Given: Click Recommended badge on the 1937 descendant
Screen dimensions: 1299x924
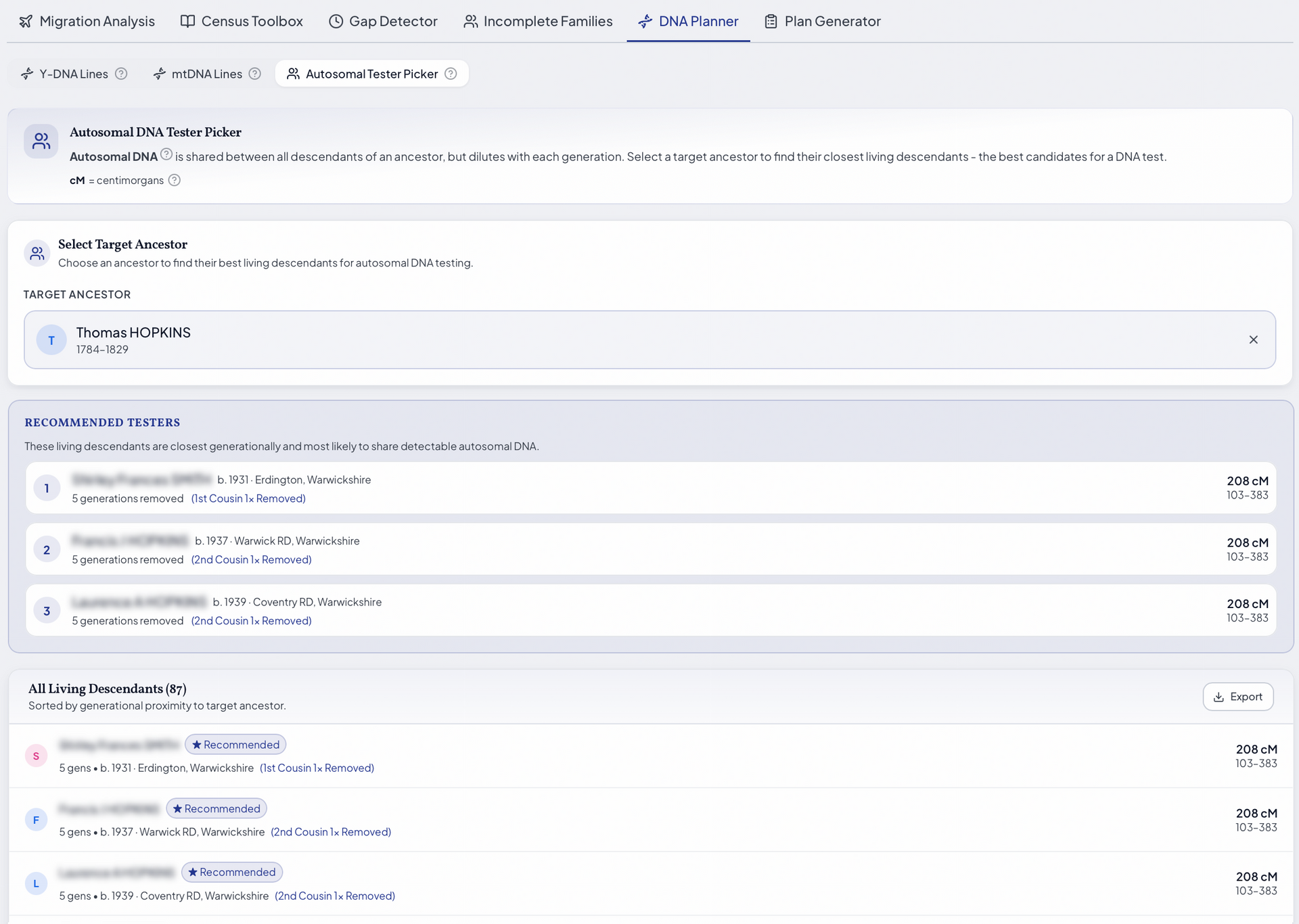Looking at the screenshot, I should coord(216,808).
